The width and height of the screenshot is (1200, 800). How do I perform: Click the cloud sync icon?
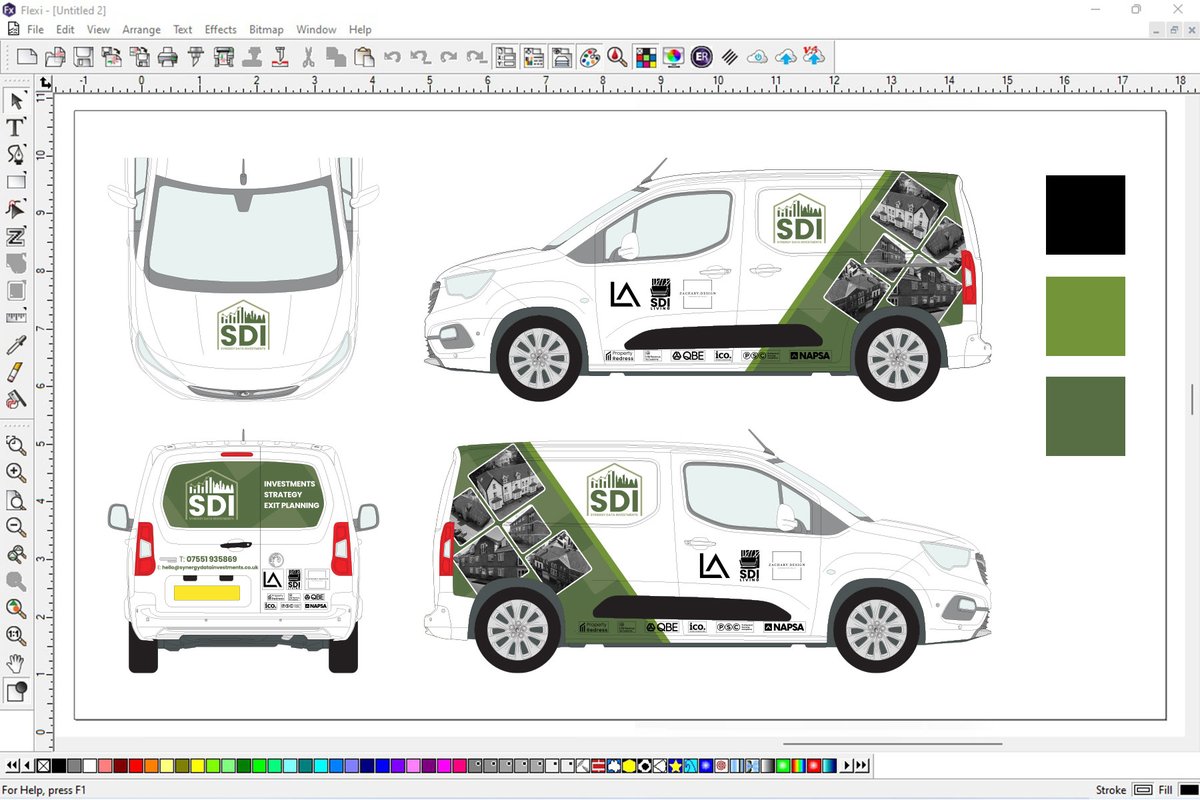pyautogui.click(x=758, y=57)
